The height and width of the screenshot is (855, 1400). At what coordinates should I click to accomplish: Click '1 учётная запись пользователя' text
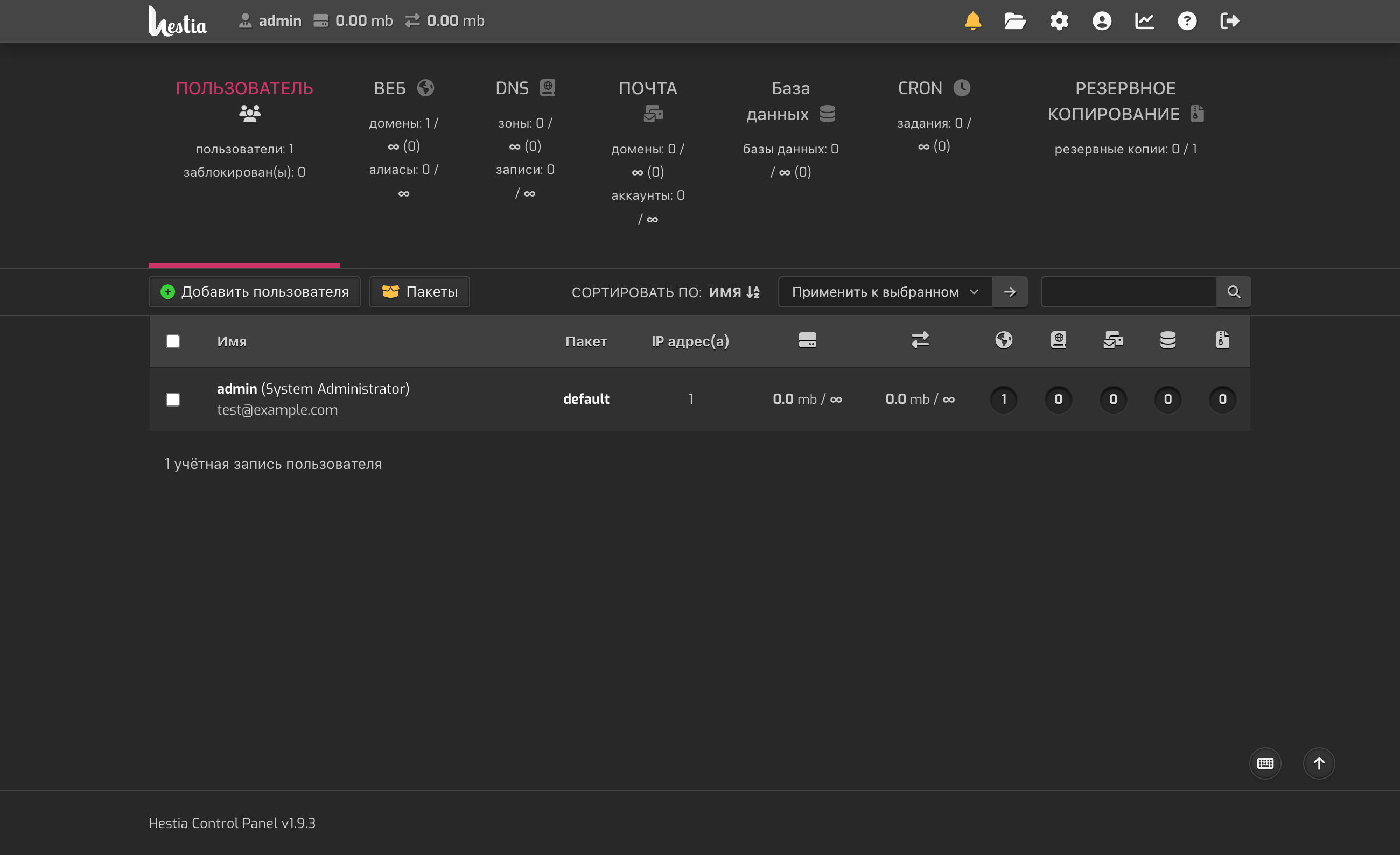tap(274, 464)
